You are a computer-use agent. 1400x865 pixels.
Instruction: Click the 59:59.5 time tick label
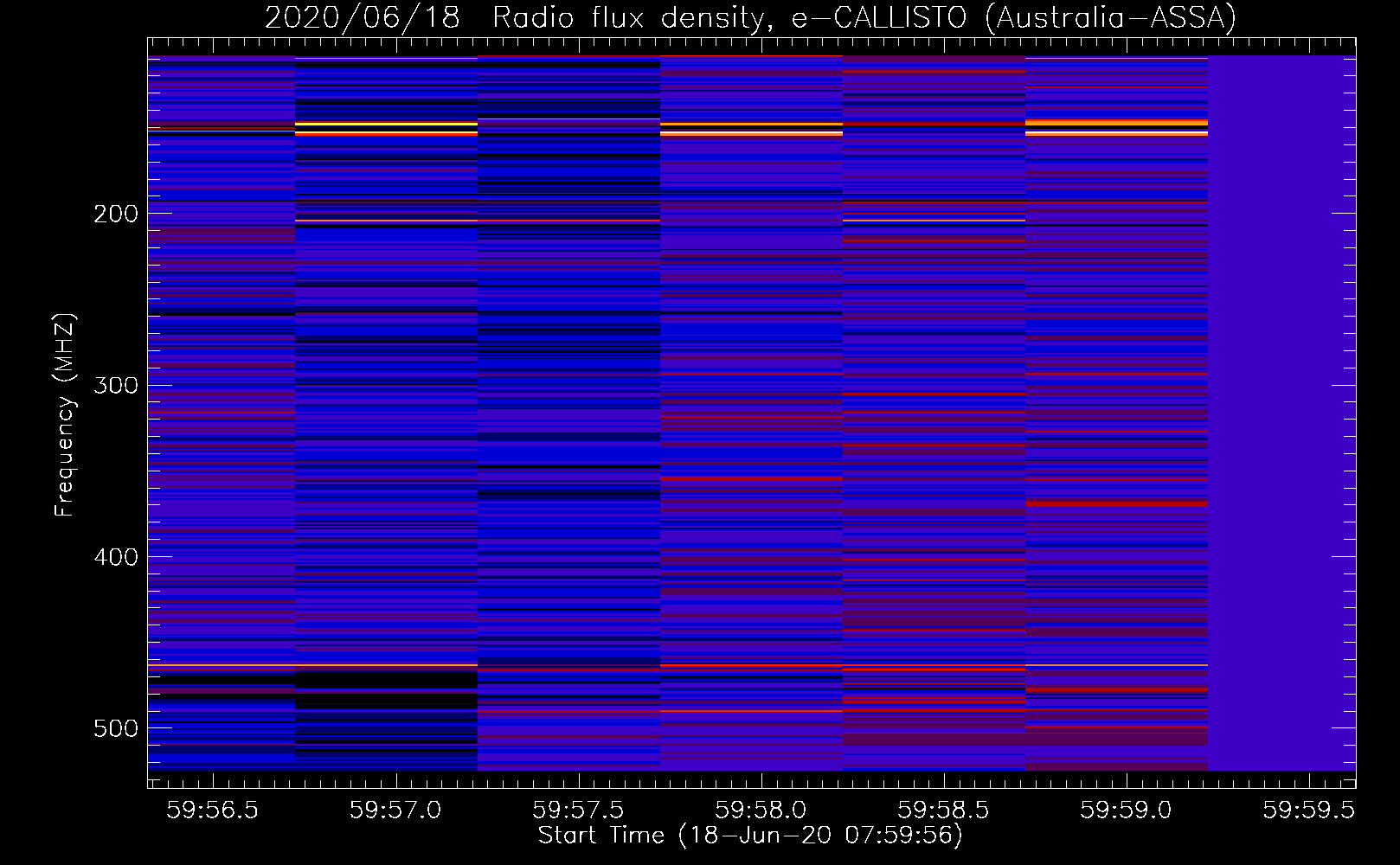[1308, 810]
